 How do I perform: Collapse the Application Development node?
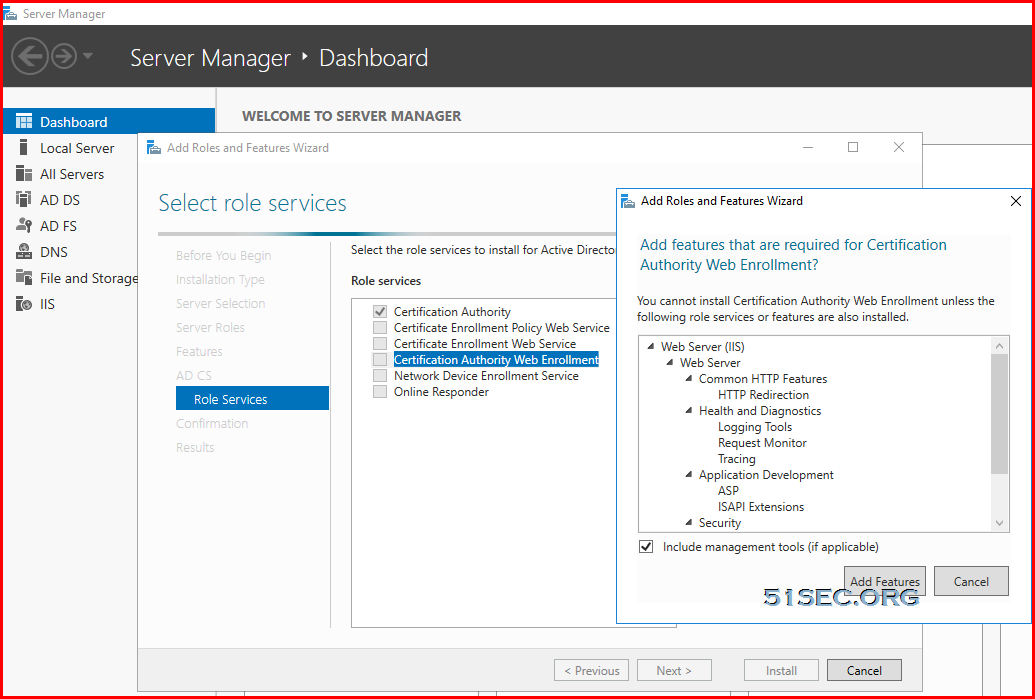689,475
